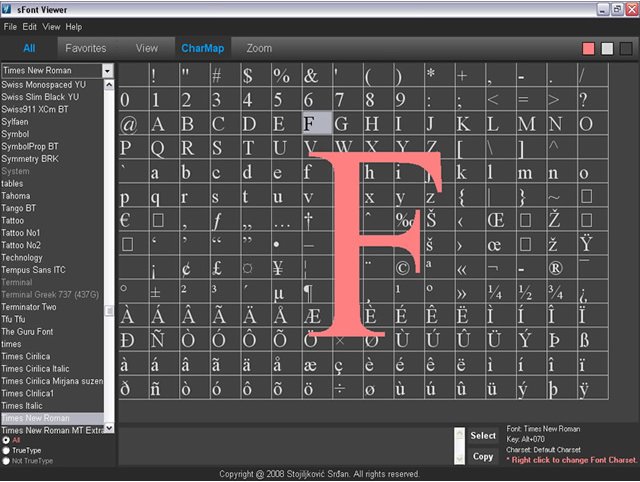Open the Edit menu

[29, 27]
